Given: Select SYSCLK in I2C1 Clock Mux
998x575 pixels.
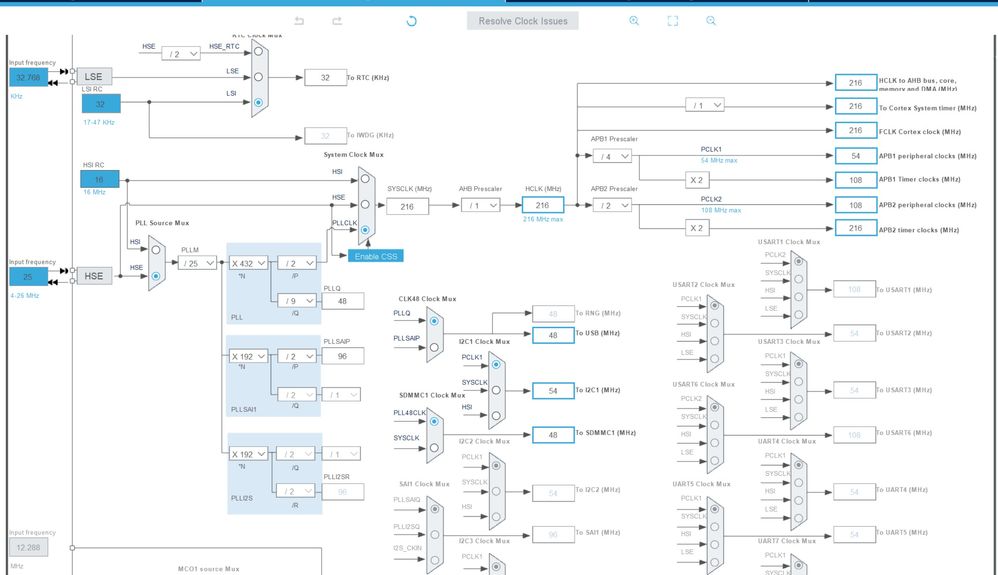Looking at the screenshot, I should (496, 390).
